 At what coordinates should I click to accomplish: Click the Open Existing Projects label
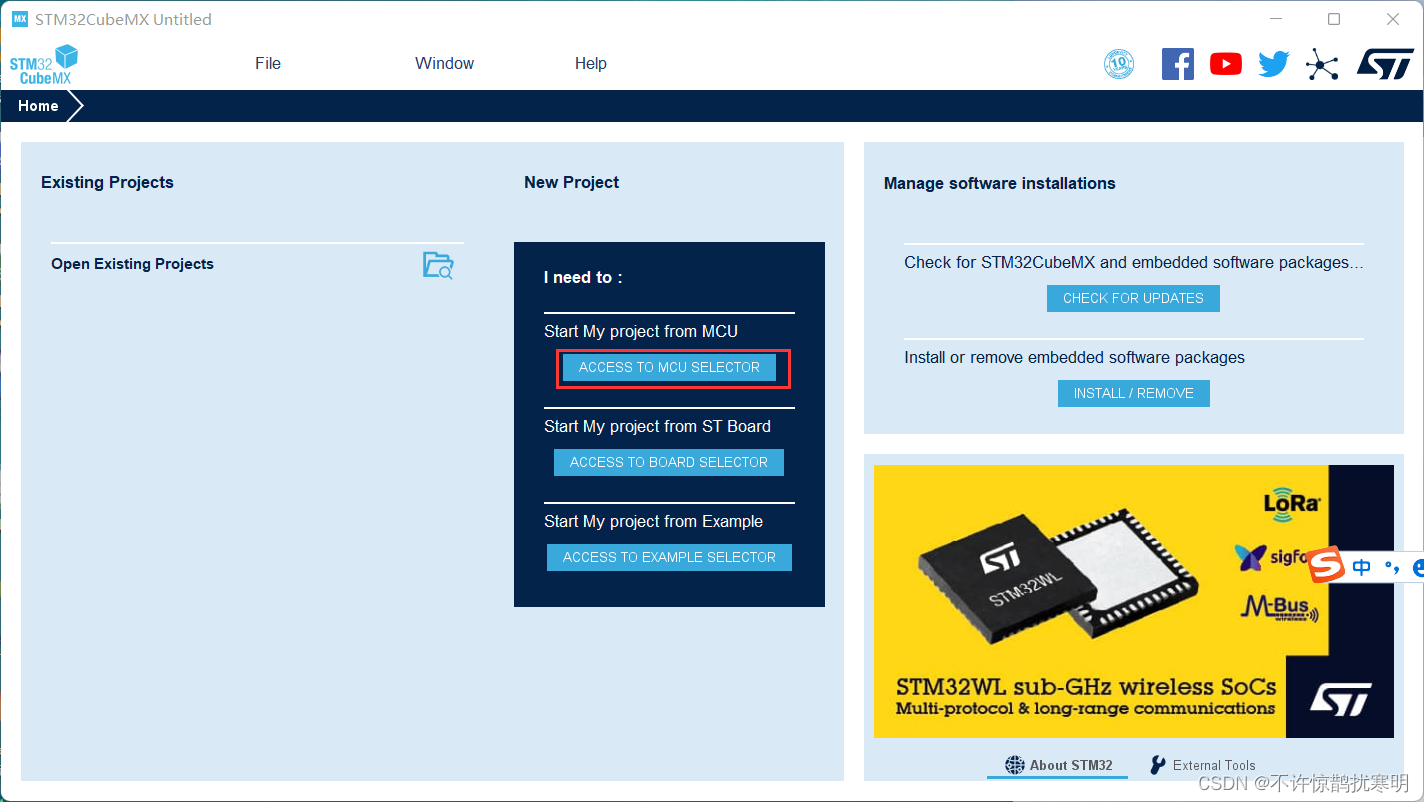132,264
